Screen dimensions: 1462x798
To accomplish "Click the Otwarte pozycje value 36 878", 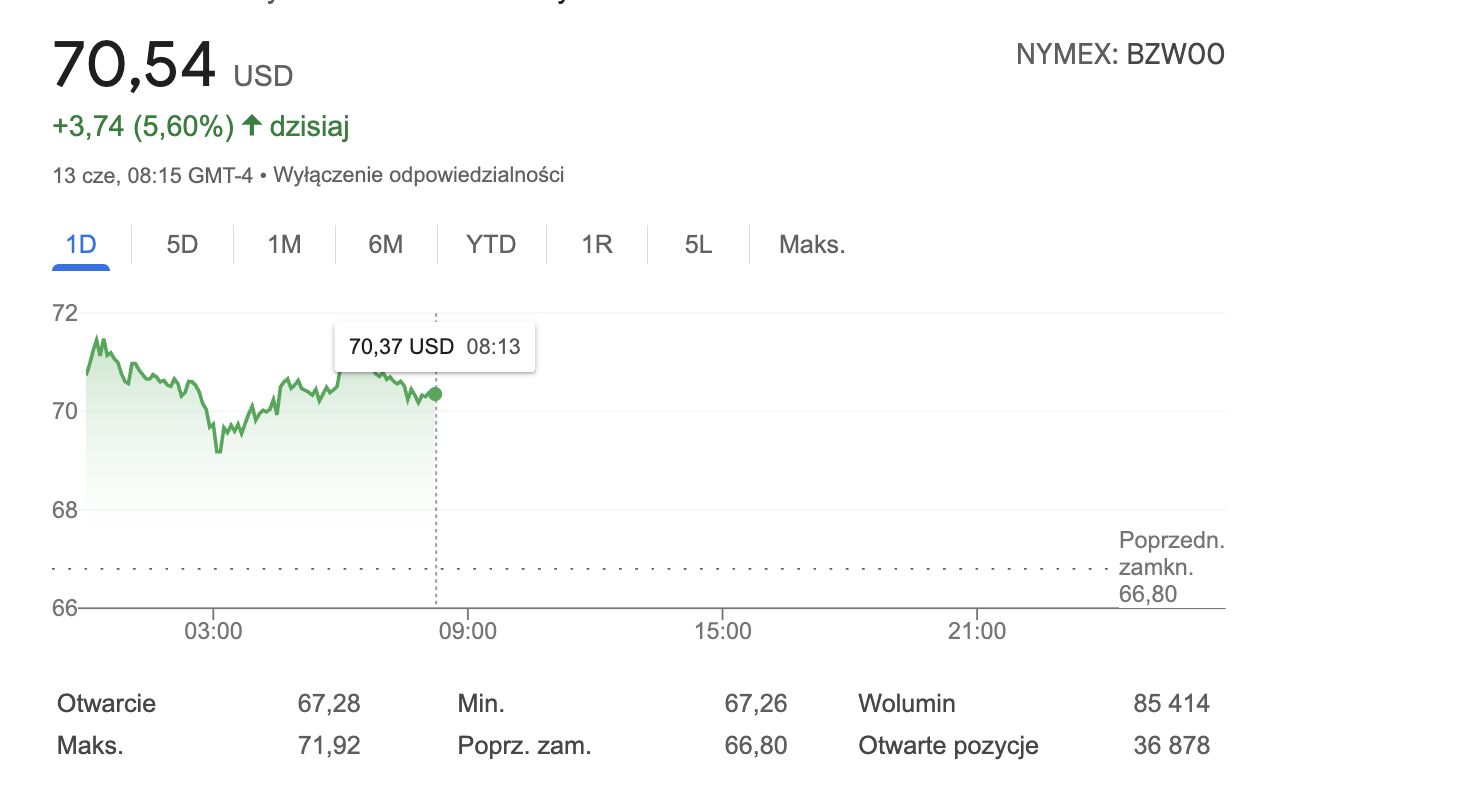I will 1171,746.
